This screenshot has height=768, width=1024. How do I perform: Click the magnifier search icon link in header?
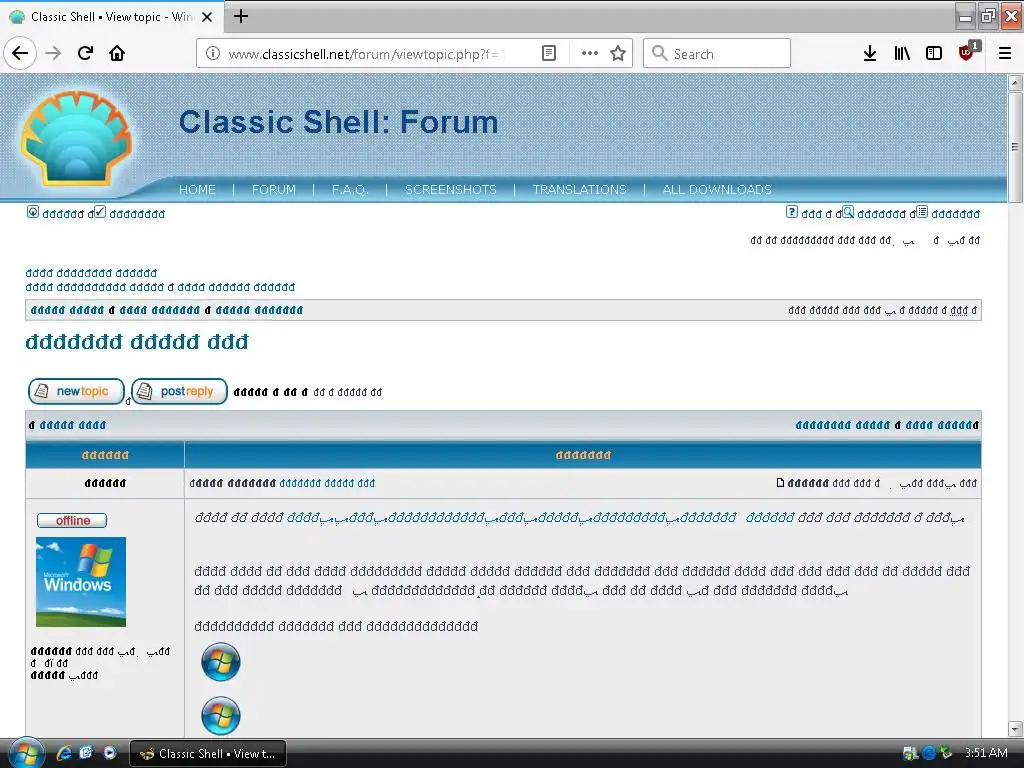(848, 212)
